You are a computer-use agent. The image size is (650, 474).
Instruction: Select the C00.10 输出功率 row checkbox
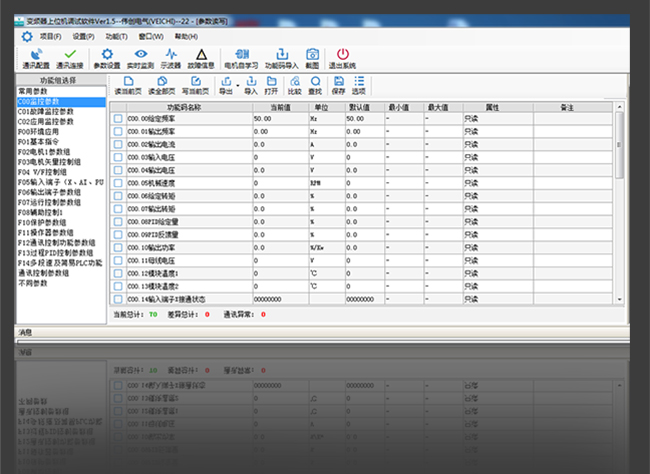[x=118, y=247]
